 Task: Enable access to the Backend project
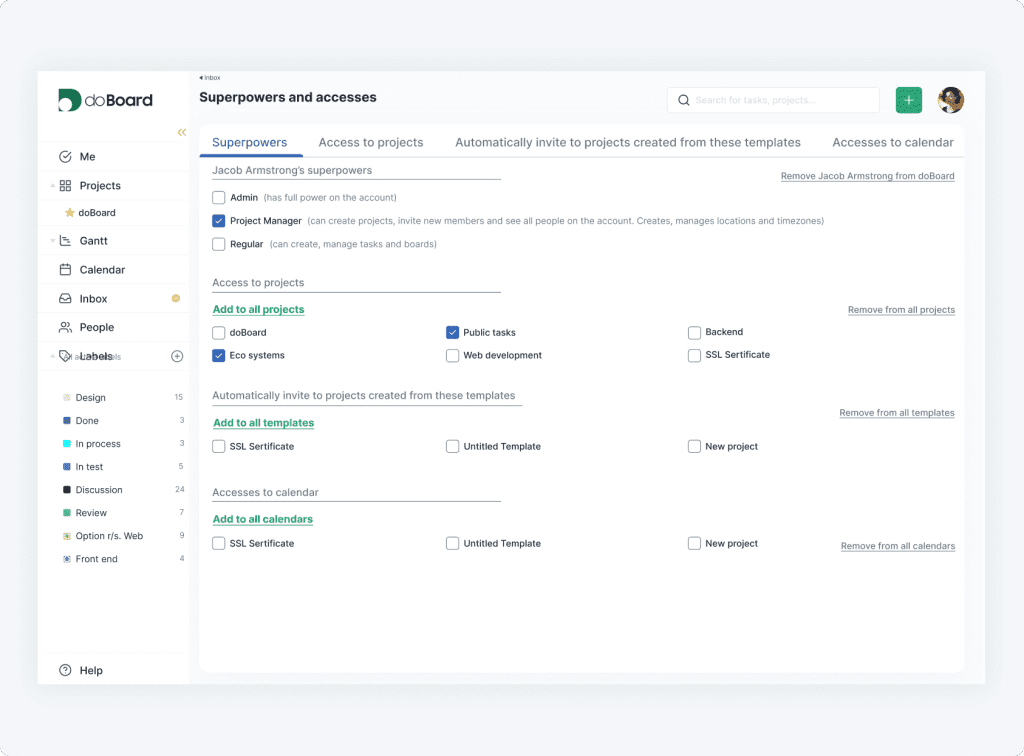694,332
